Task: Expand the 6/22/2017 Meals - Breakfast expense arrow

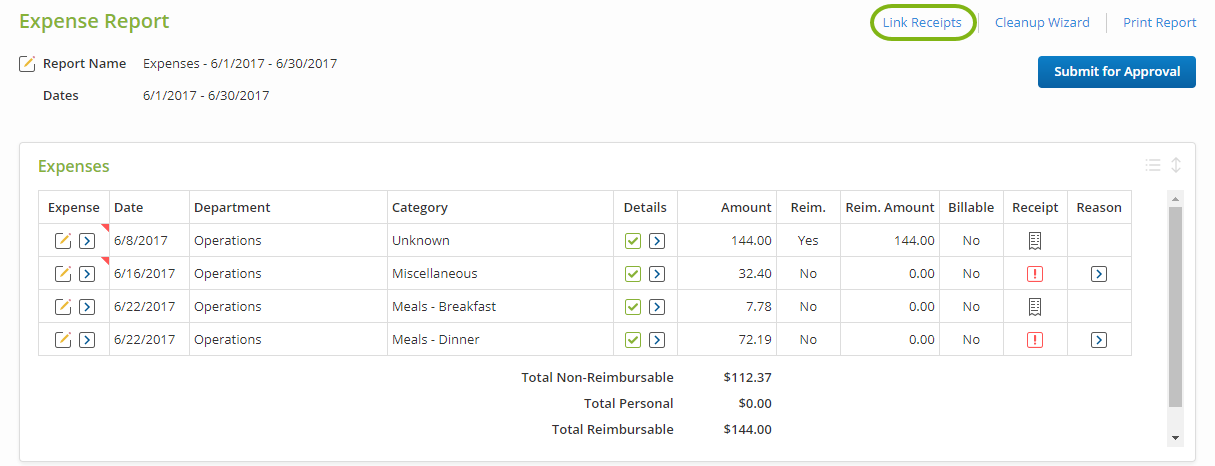Action: [x=87, y=307]
